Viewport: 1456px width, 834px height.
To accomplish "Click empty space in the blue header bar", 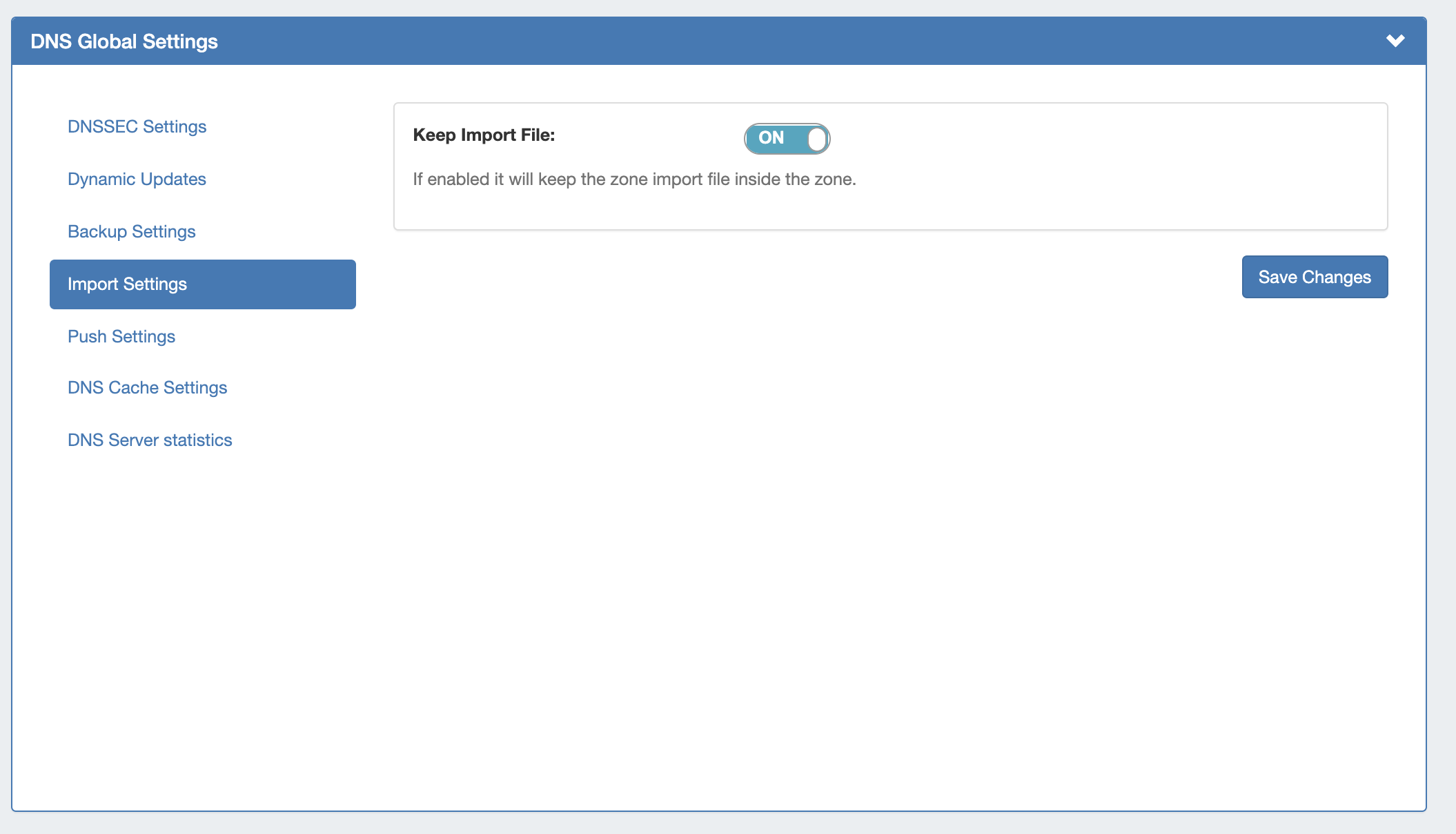I will [759, 41].
